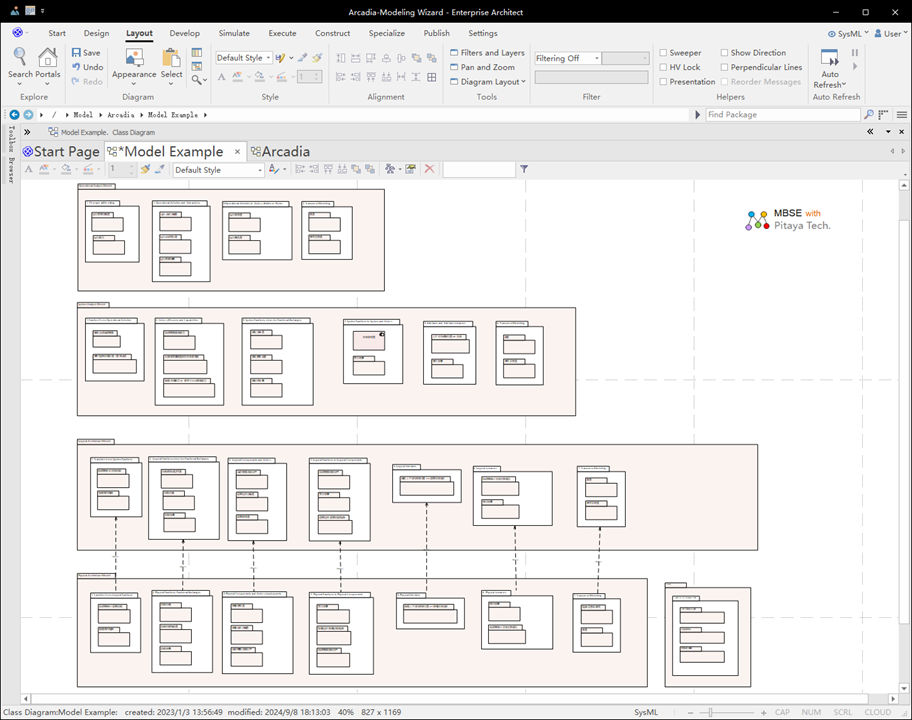Screen dimensions: 912x720
Task: Click the funnel filter icon in diagram toolbar
Action: pos(524,169)
